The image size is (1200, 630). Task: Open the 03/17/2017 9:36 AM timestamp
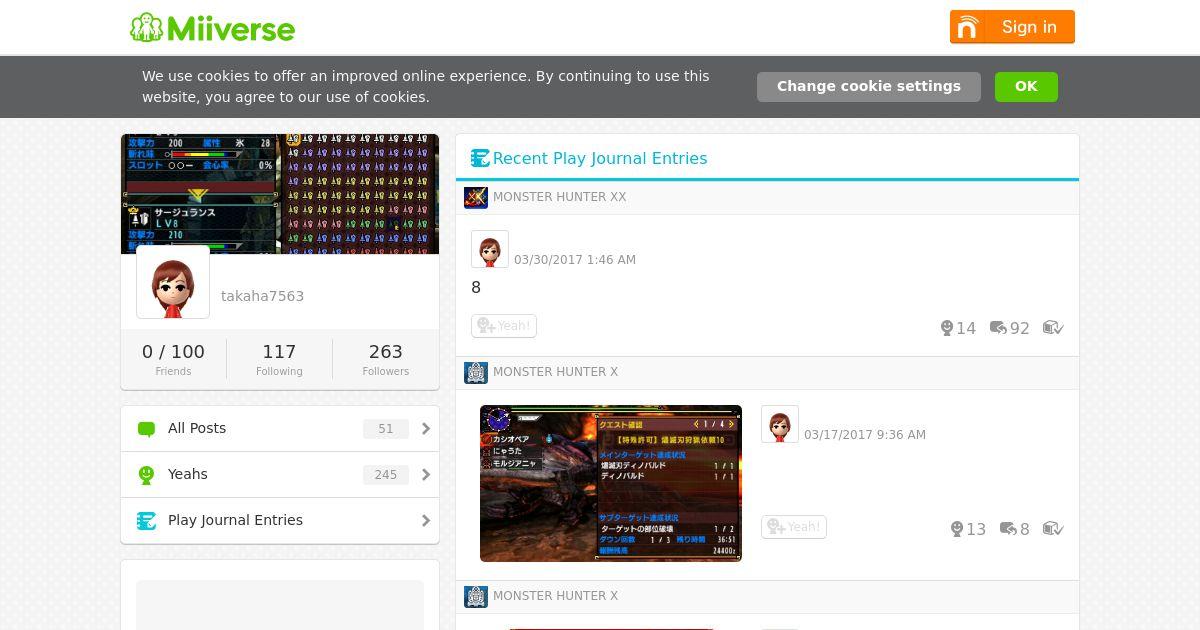click(x=865, y=435)
